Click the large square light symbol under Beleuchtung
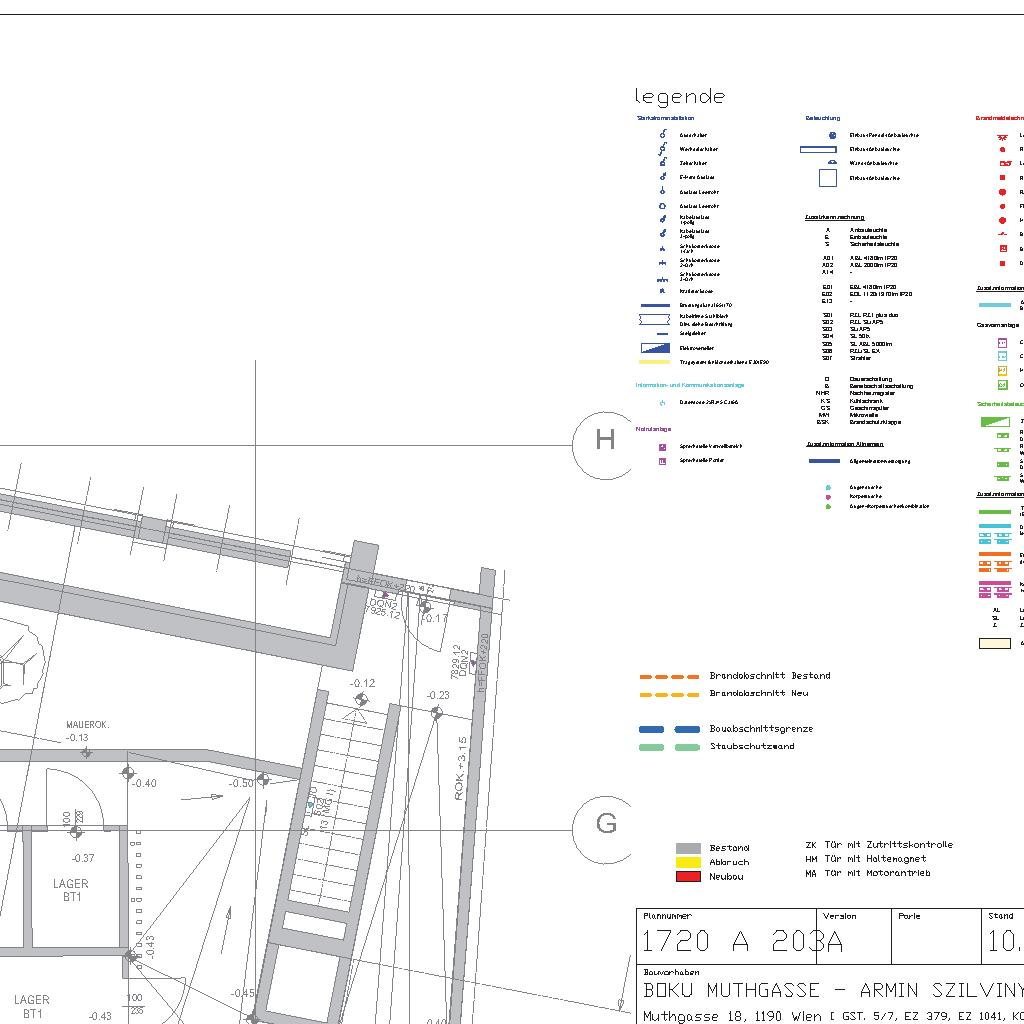 coord(827,178)
